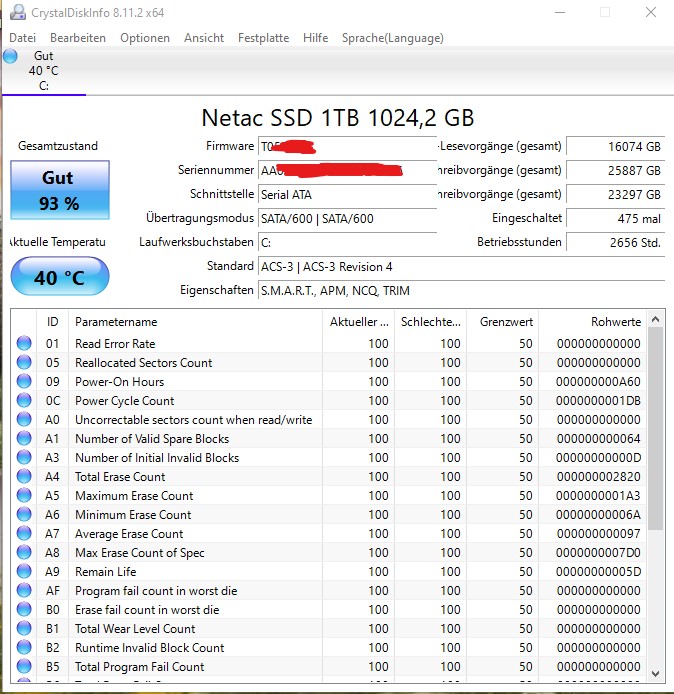
Task: Close the CrystalDiskInfo window
Action: (x=651, y=12)
